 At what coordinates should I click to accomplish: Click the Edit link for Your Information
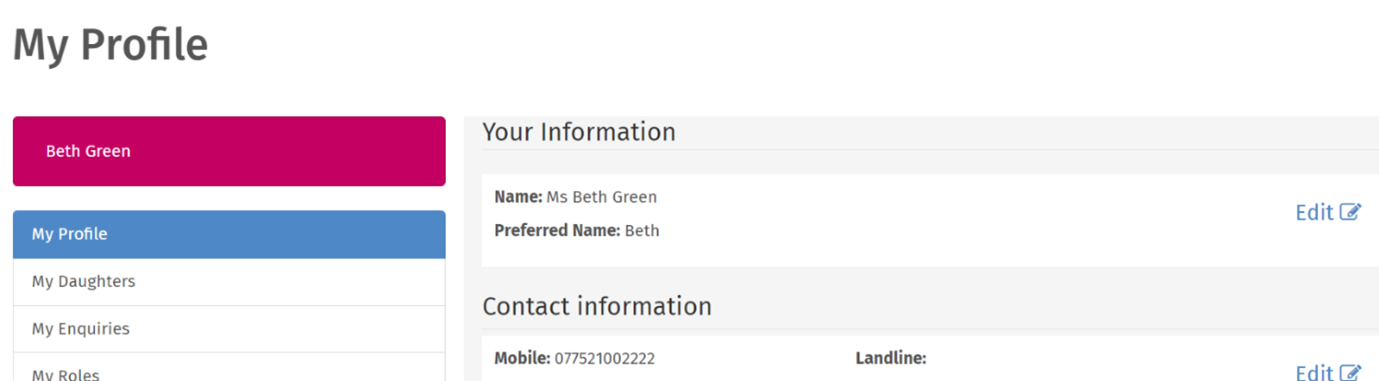pos(1328,212)
